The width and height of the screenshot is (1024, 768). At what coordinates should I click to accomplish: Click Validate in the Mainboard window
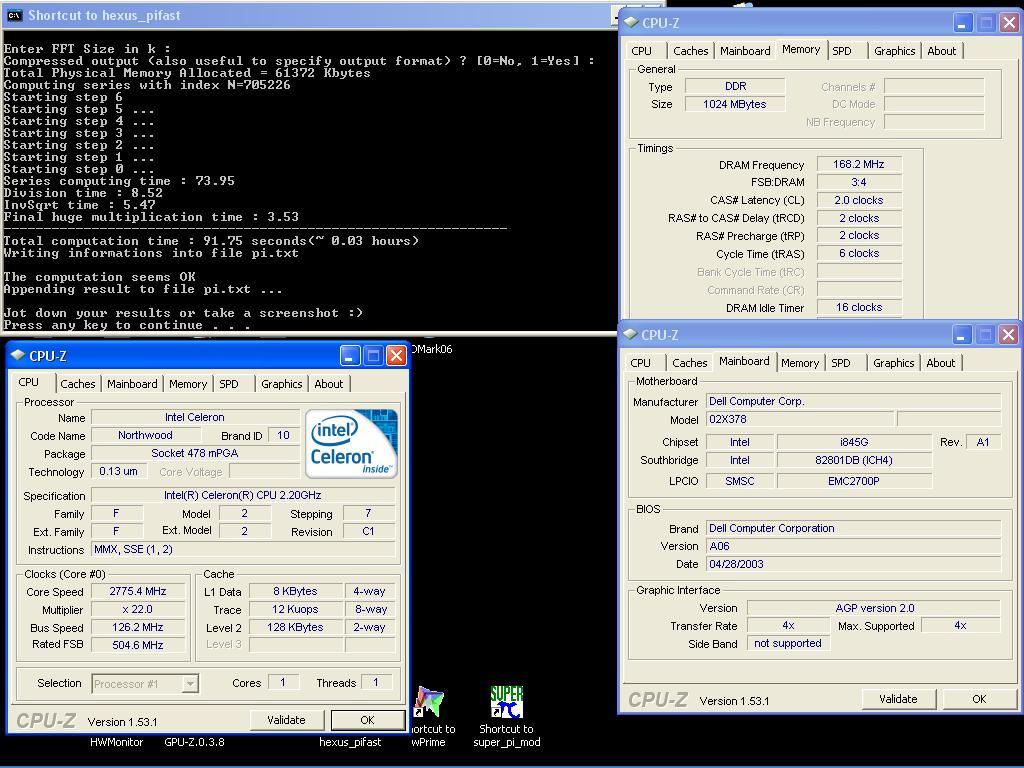tap(898, 699)
